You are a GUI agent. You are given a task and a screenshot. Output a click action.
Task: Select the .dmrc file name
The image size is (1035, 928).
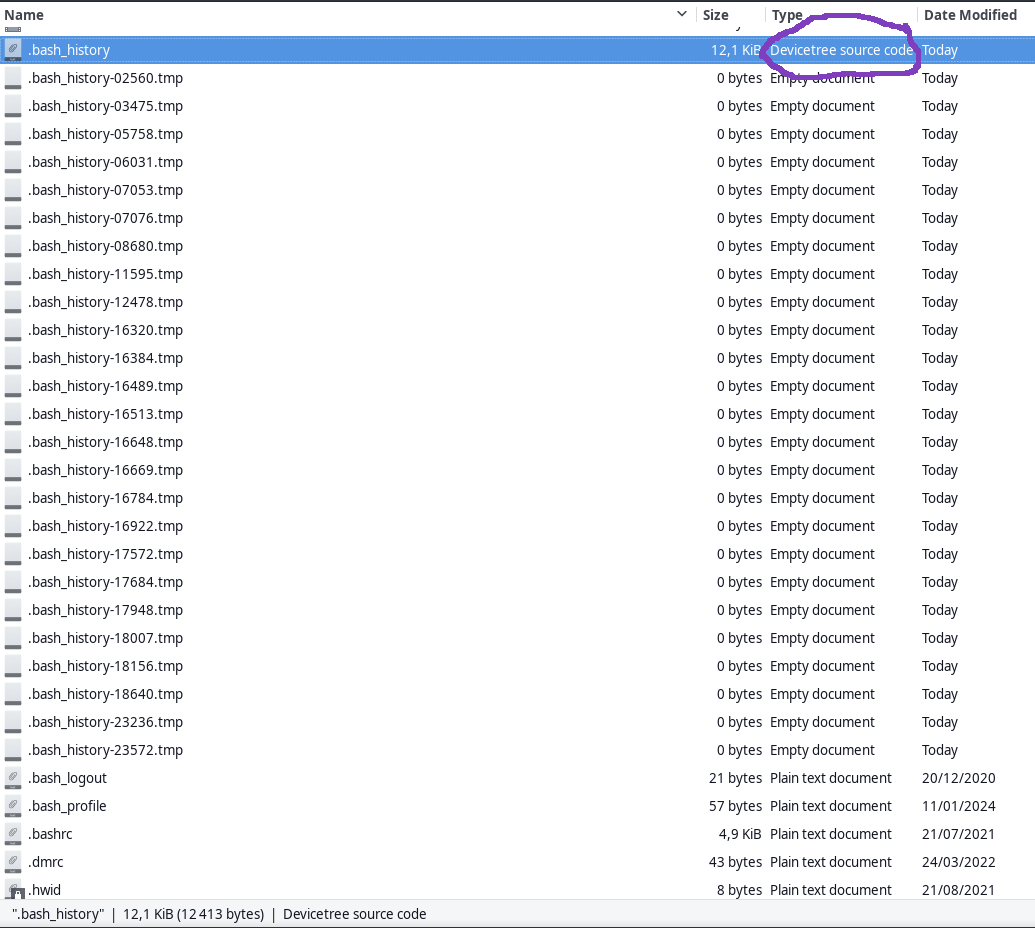click(x=46, y=862)
